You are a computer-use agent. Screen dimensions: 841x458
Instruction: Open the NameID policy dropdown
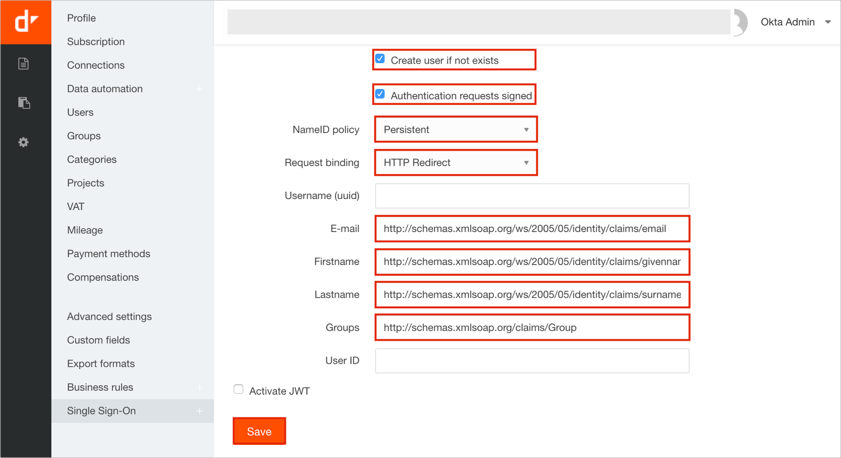point(455,129)
